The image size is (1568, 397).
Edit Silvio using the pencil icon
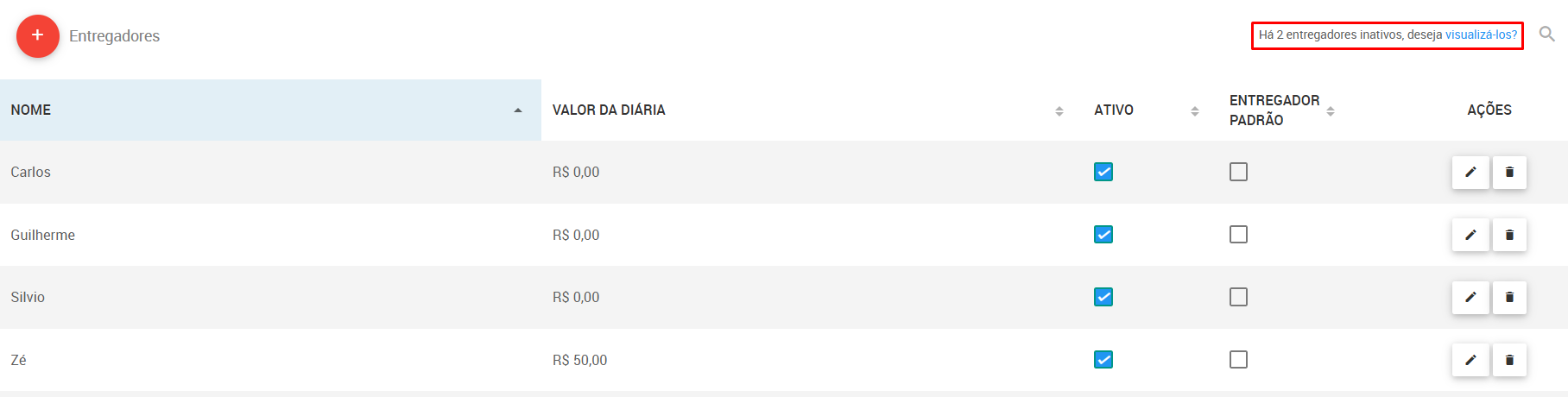click(1470, 297)
